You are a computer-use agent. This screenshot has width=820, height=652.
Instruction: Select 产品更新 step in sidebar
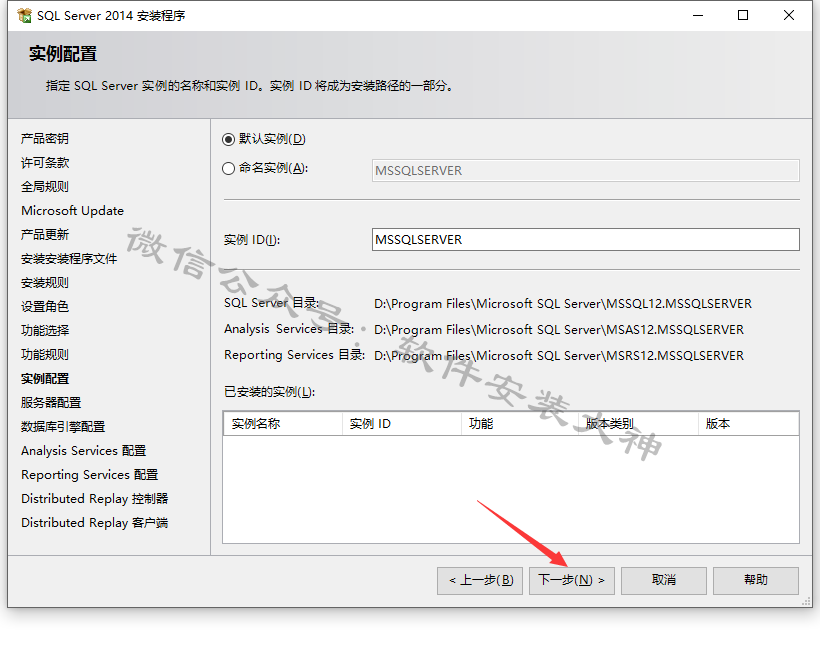45,235
